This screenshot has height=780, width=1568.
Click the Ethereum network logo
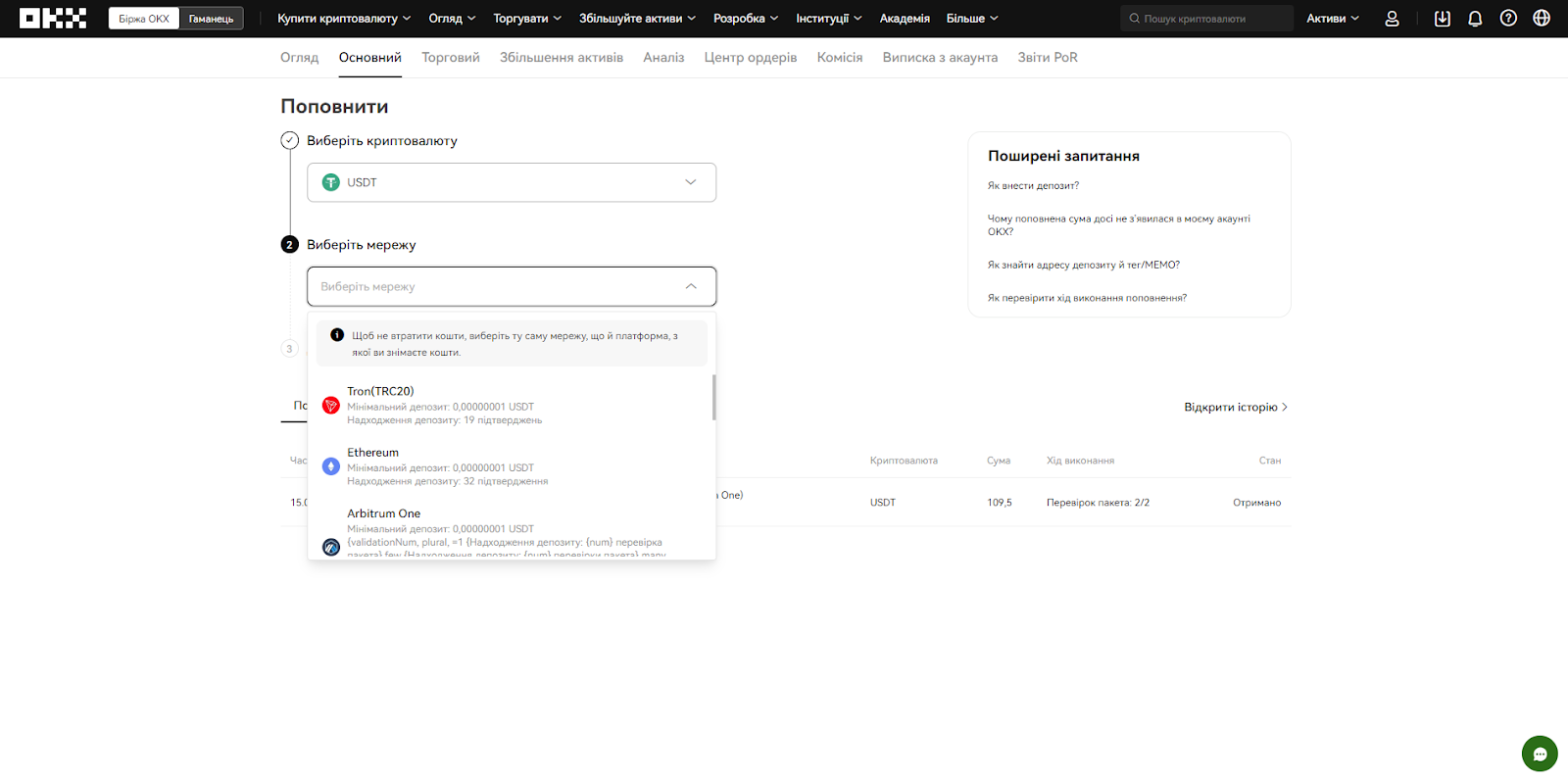tap(331, 466)
